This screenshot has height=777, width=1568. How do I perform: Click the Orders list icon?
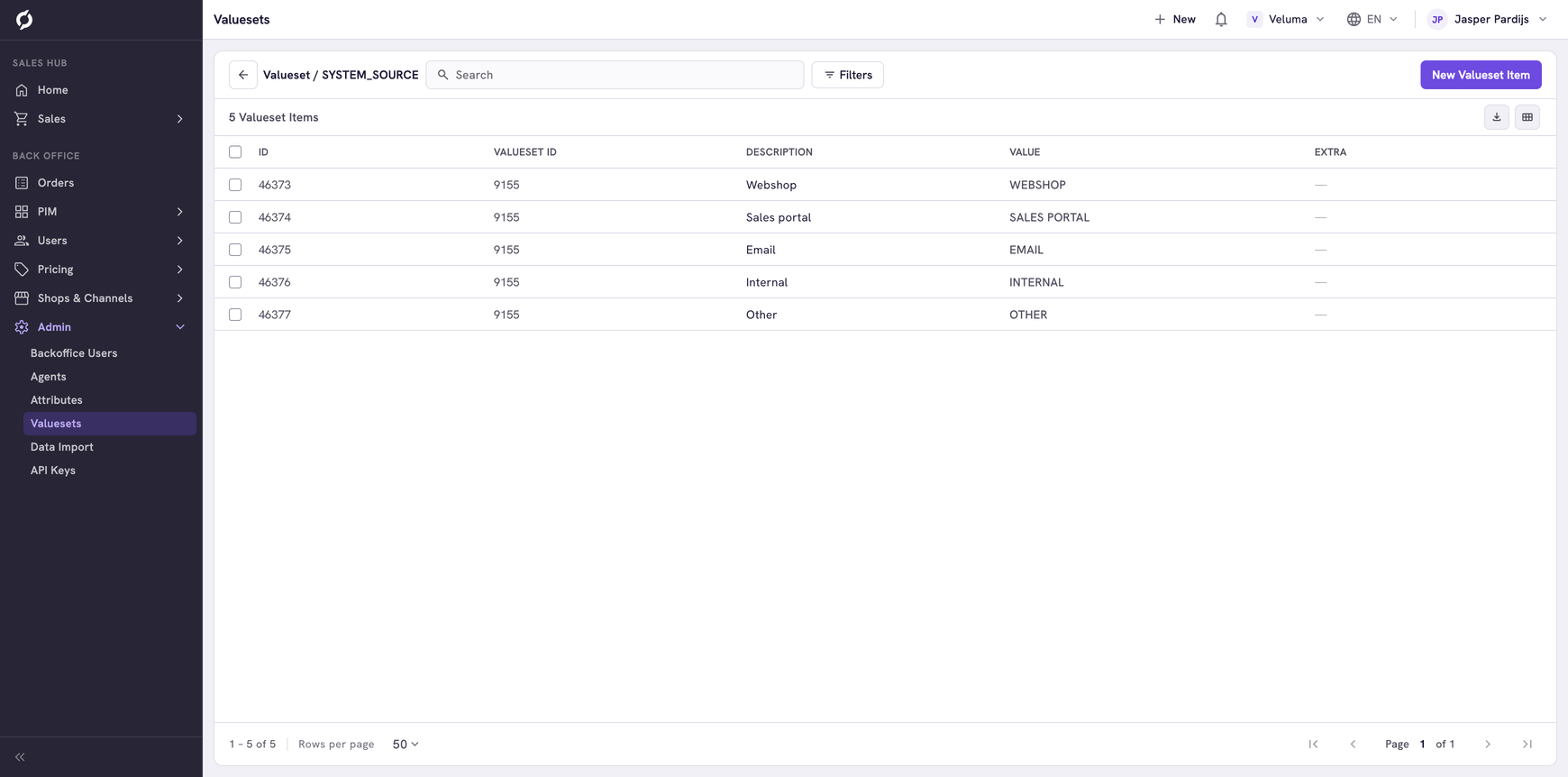point(22,183)
